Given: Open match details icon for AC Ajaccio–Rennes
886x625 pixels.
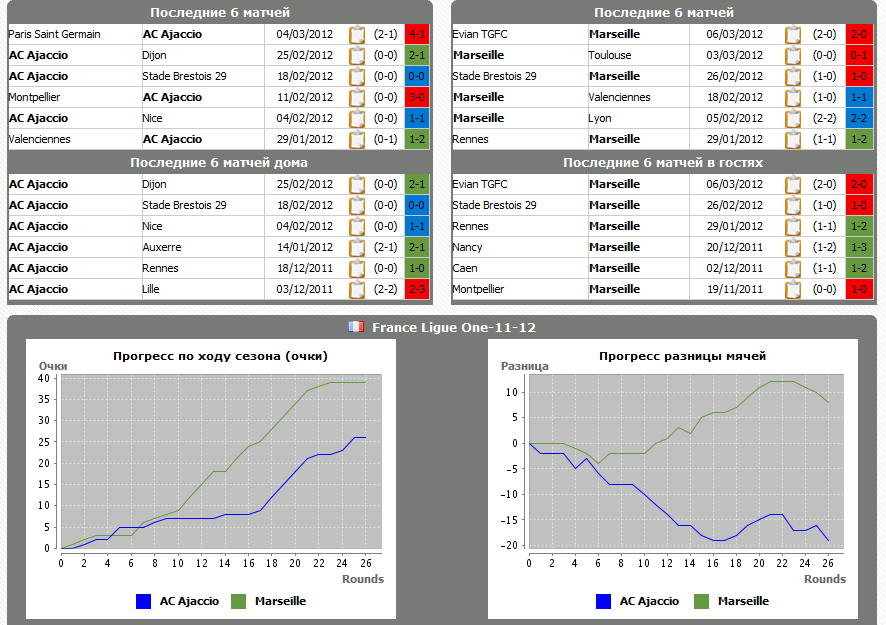Looking at the screenshot, I should (357, 268).
